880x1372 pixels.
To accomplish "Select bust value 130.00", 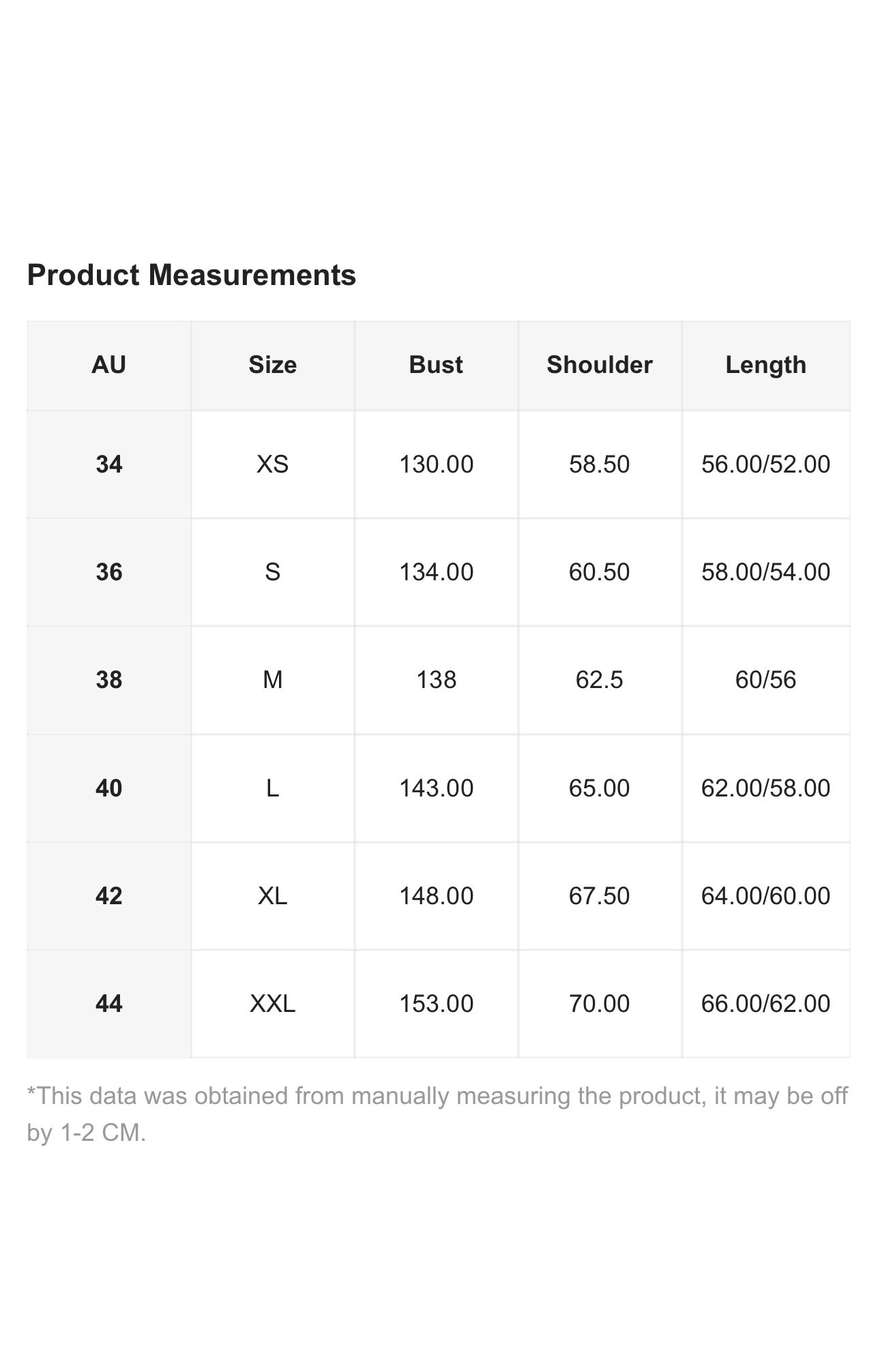I will click(x=436, y=464).
